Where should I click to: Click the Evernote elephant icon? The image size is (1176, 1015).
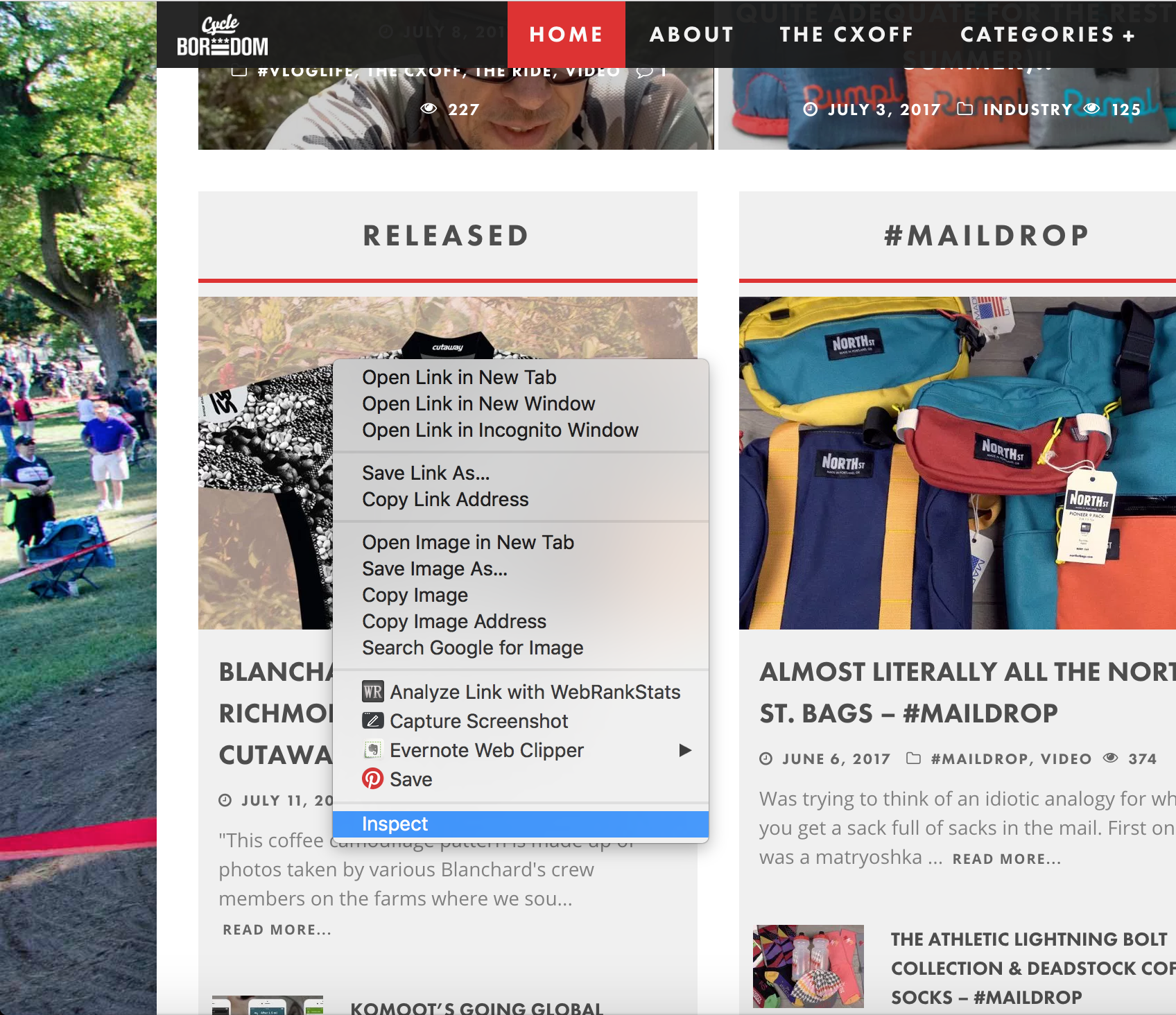(x=372, y=749)
